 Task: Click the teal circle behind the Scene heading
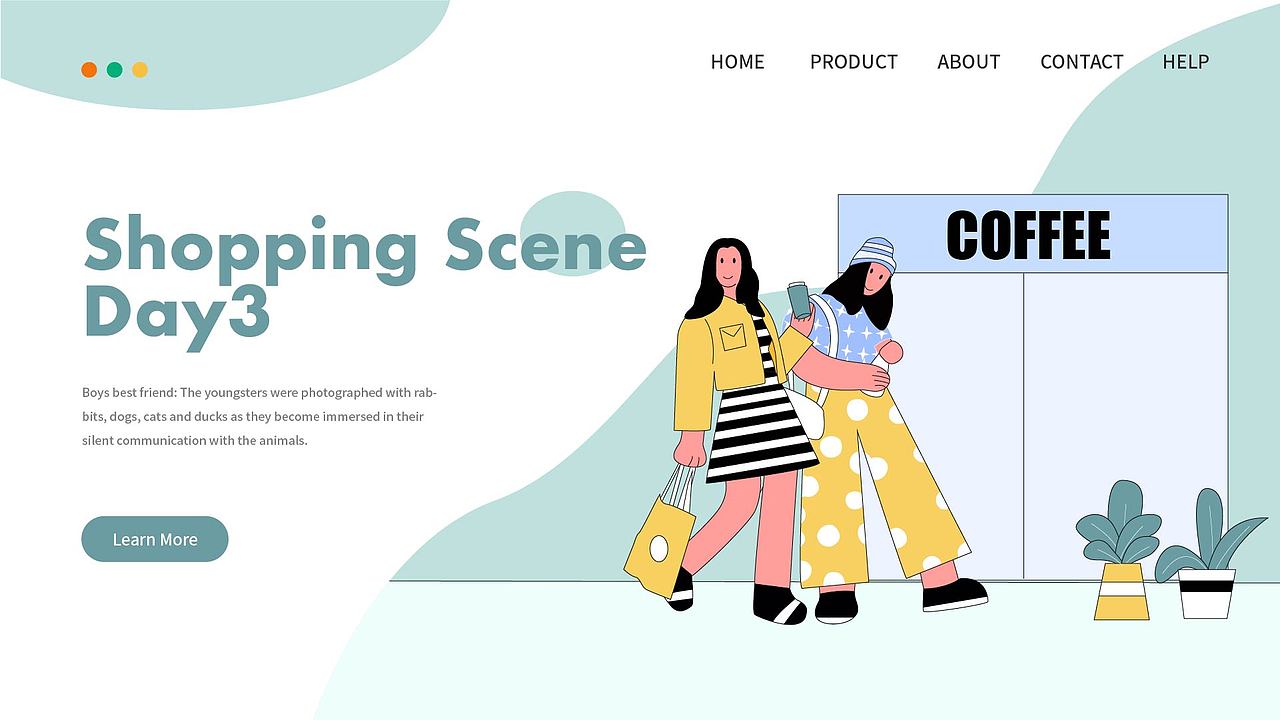573,233
